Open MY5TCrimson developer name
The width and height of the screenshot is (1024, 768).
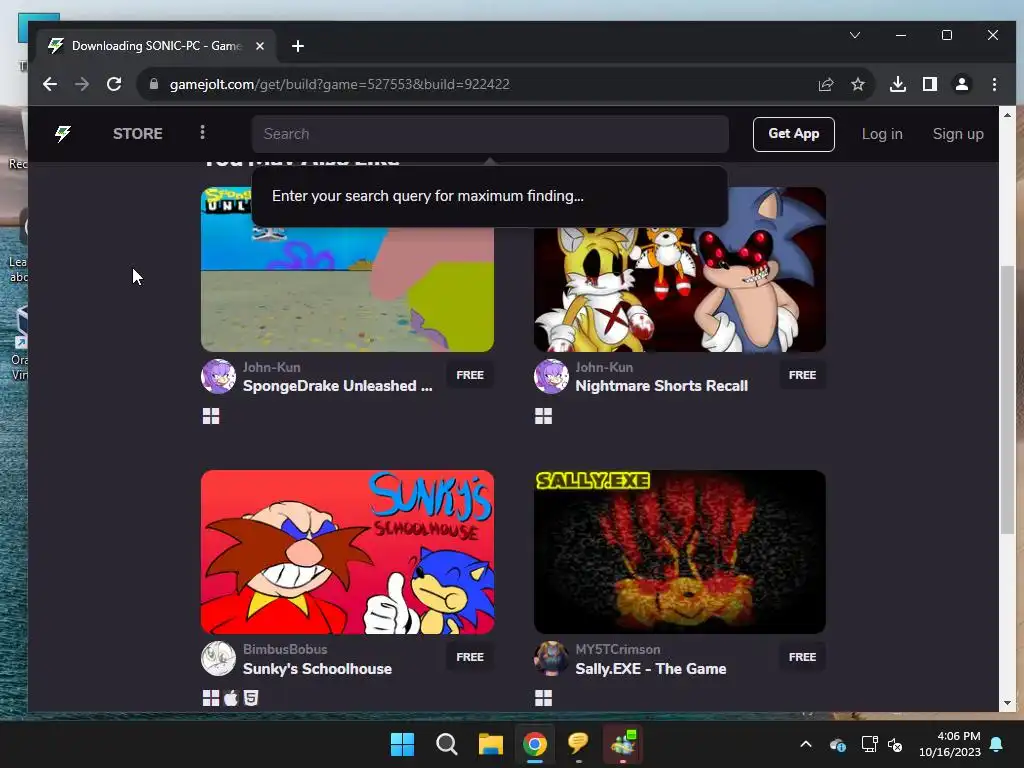pos(618,649)
